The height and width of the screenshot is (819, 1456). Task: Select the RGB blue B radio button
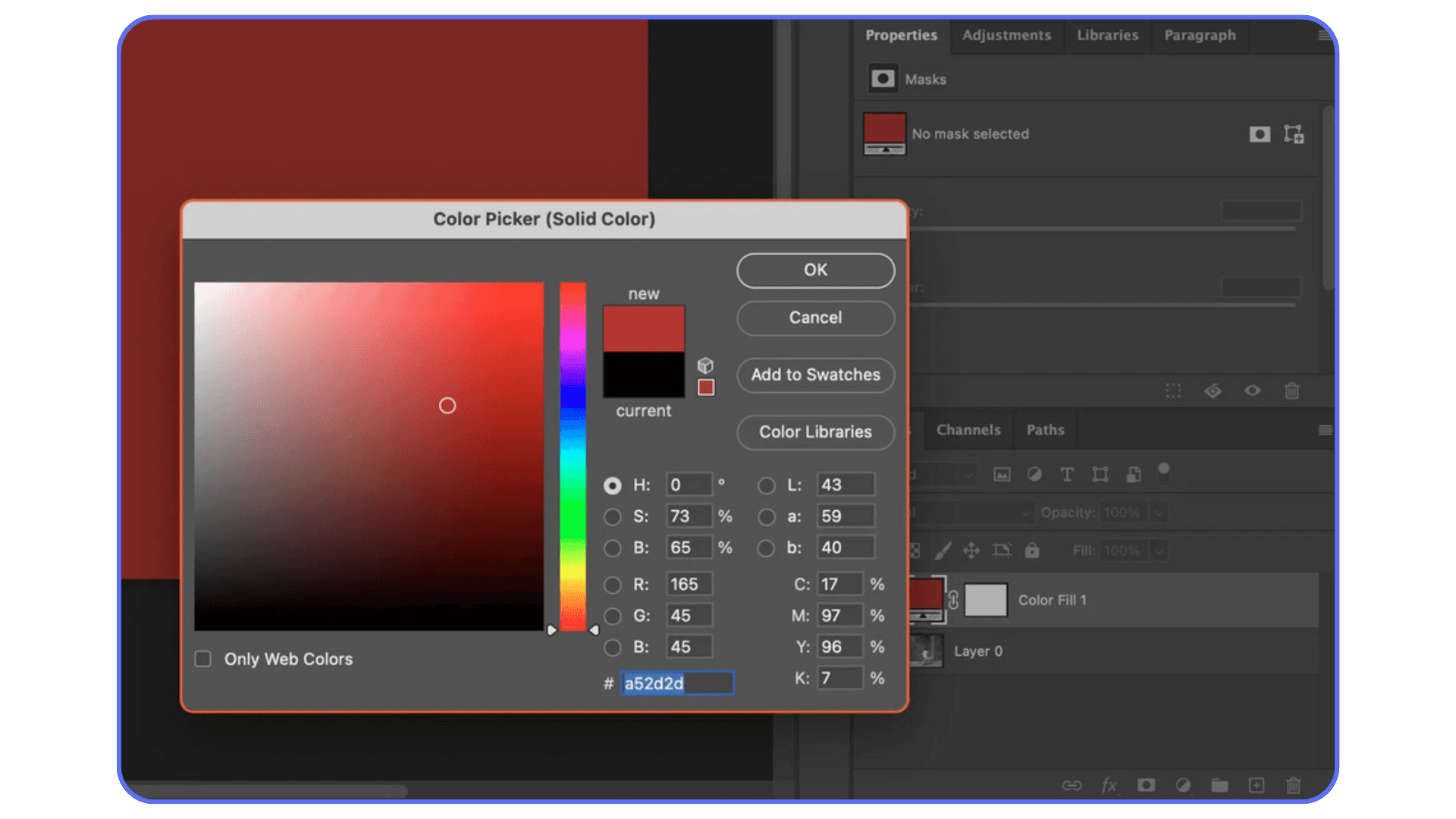click(613, 648)
